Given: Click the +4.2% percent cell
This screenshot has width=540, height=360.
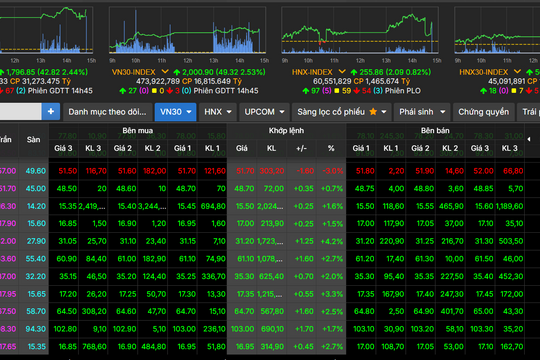Looking at the screenshot, I should [332, 241].
